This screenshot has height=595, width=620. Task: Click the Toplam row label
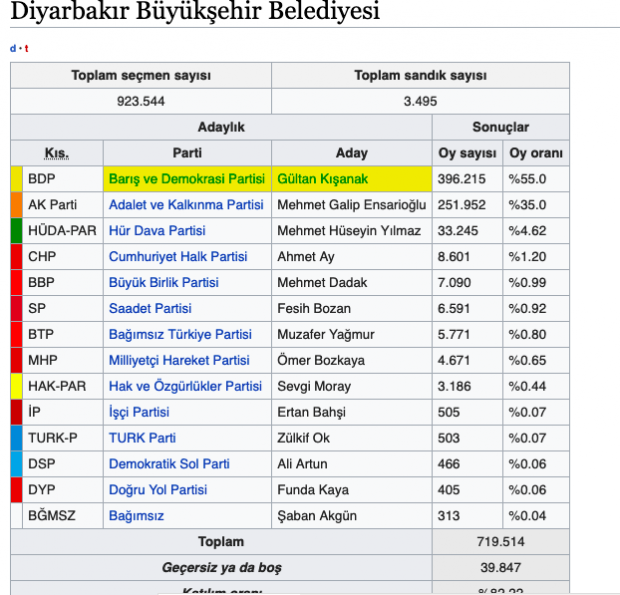[x=221, y=542]
